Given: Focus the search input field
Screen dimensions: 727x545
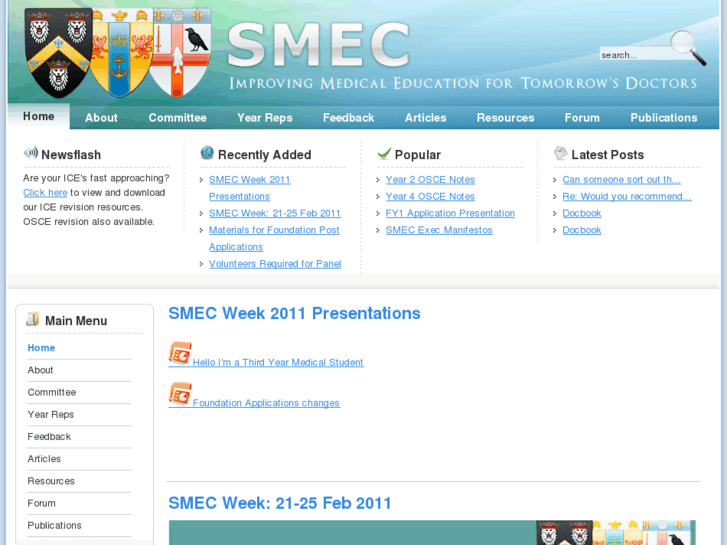Looking at the screenshot, I should coord(635,55).
